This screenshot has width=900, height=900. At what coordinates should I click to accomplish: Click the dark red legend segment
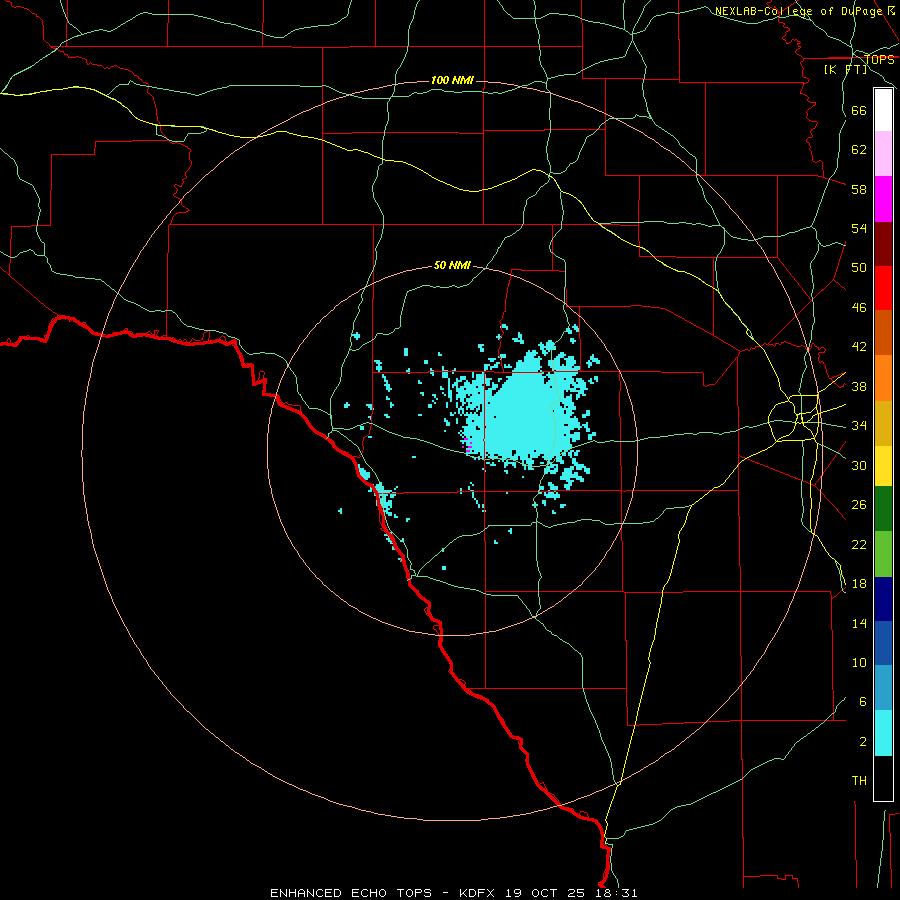[x=883, y=244]
